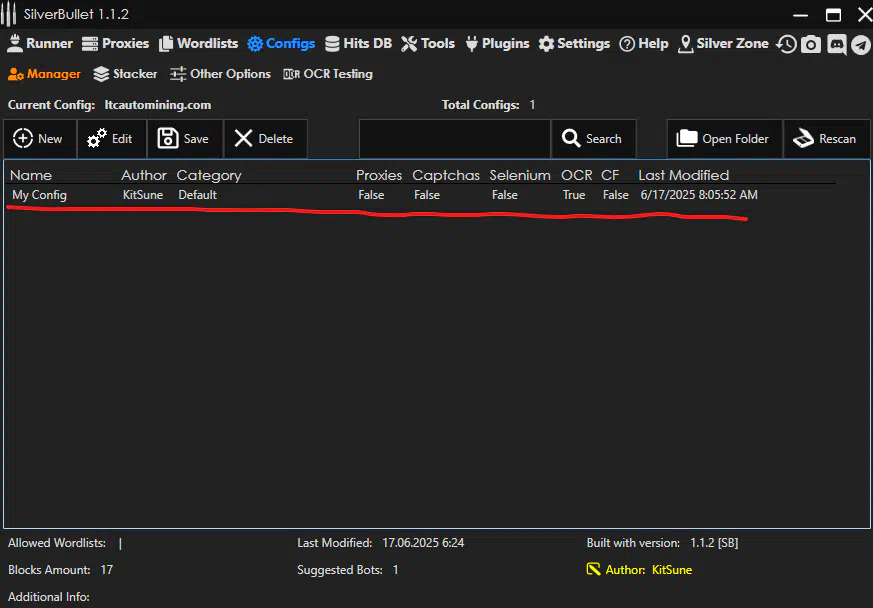Image resolution: width=873 pixels, height=608 pixels.
Task: Click the Search button
Action: pos(594,139)
